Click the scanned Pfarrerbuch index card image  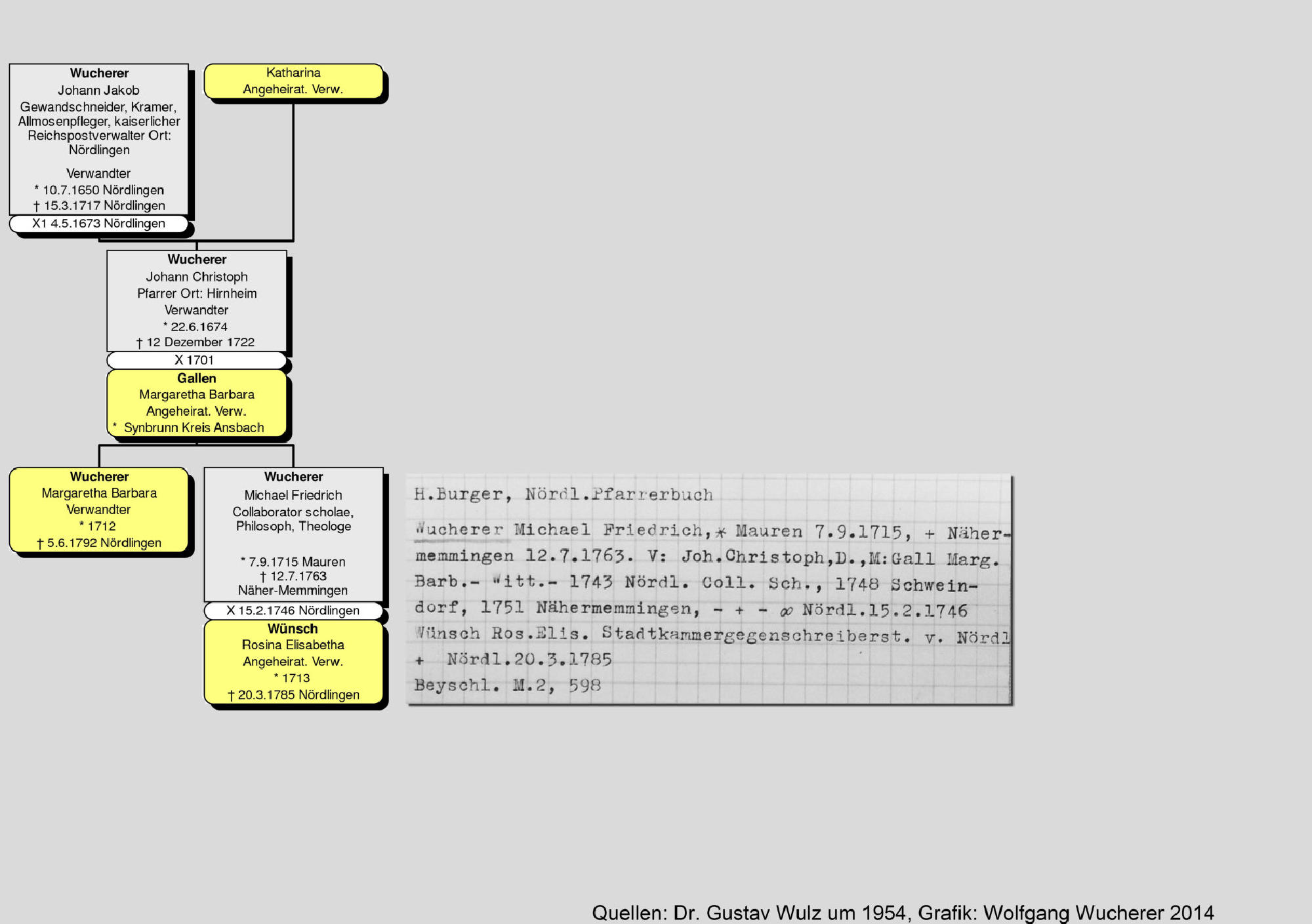coord(708,590)
